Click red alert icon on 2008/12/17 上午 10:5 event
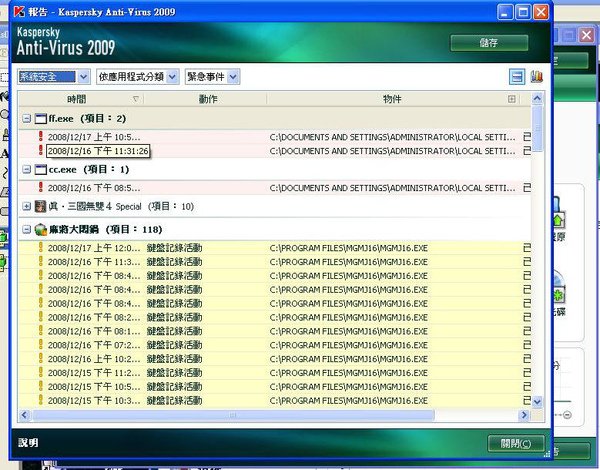The height and width of the screenshot is (470, 600). 41,136
